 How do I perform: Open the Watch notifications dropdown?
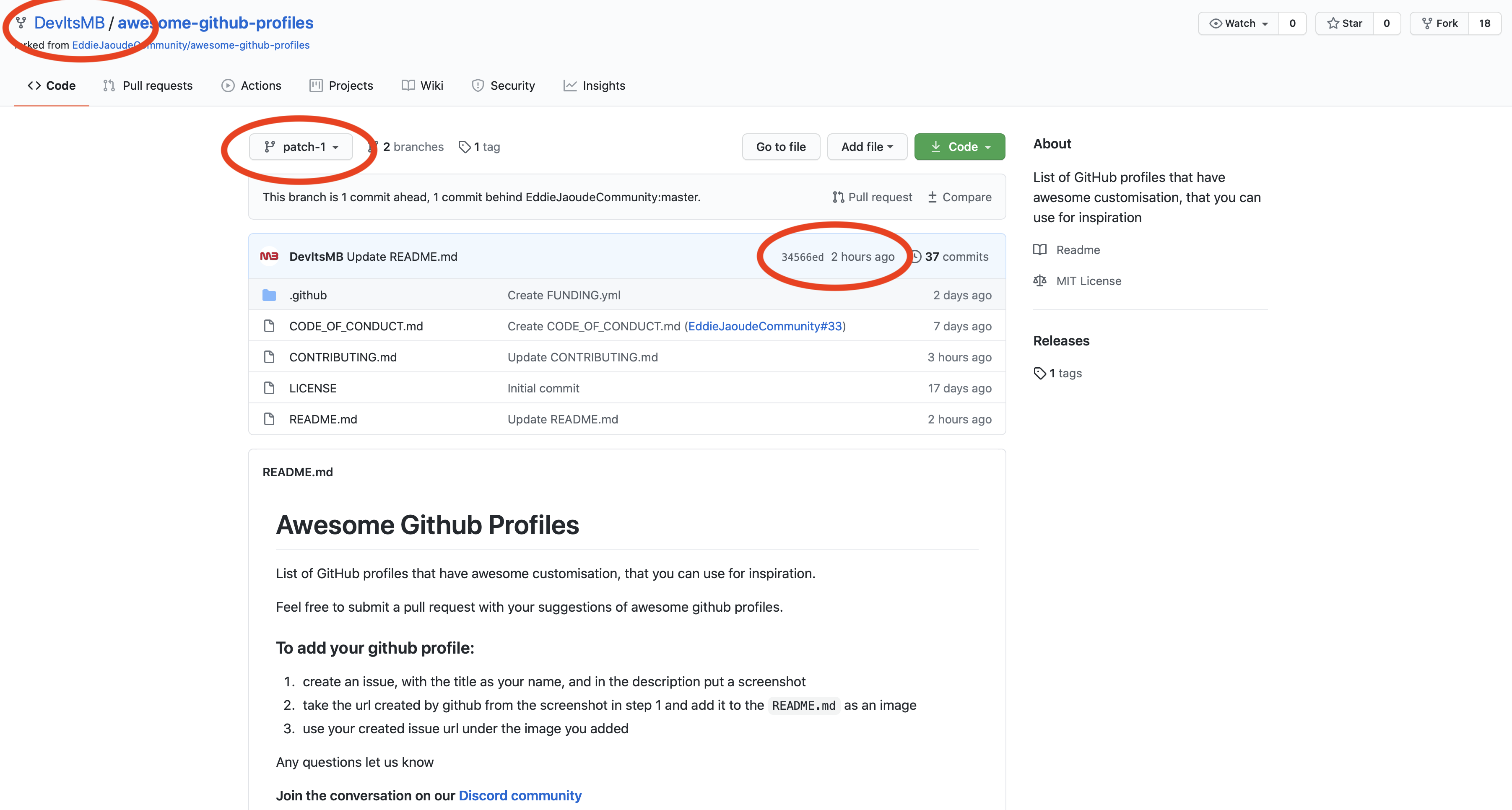(1239, 23)
